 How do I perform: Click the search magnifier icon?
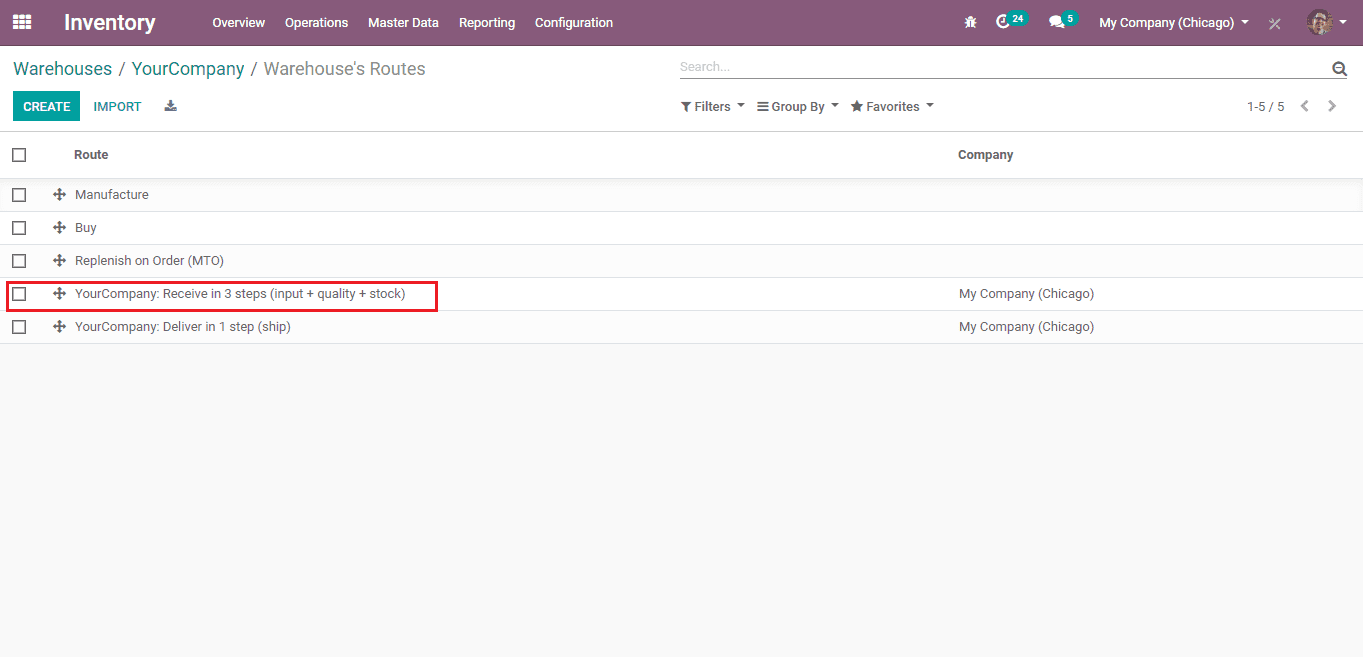1339,68
